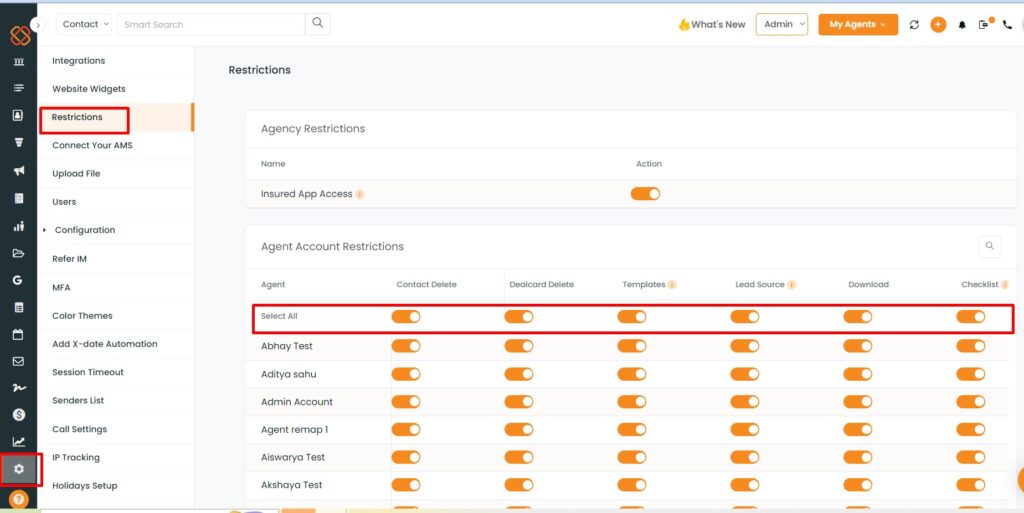Open the Contact search type dropdown
The image size is (1024, 513).
pos(84,24)
